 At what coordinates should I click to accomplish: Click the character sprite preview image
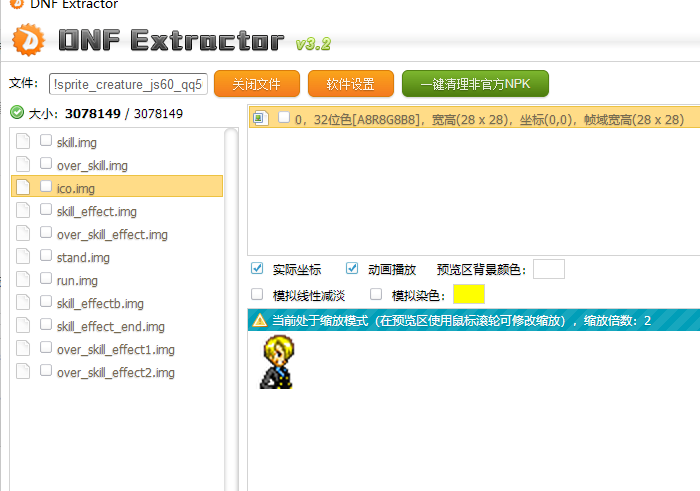tap(277, 362)
